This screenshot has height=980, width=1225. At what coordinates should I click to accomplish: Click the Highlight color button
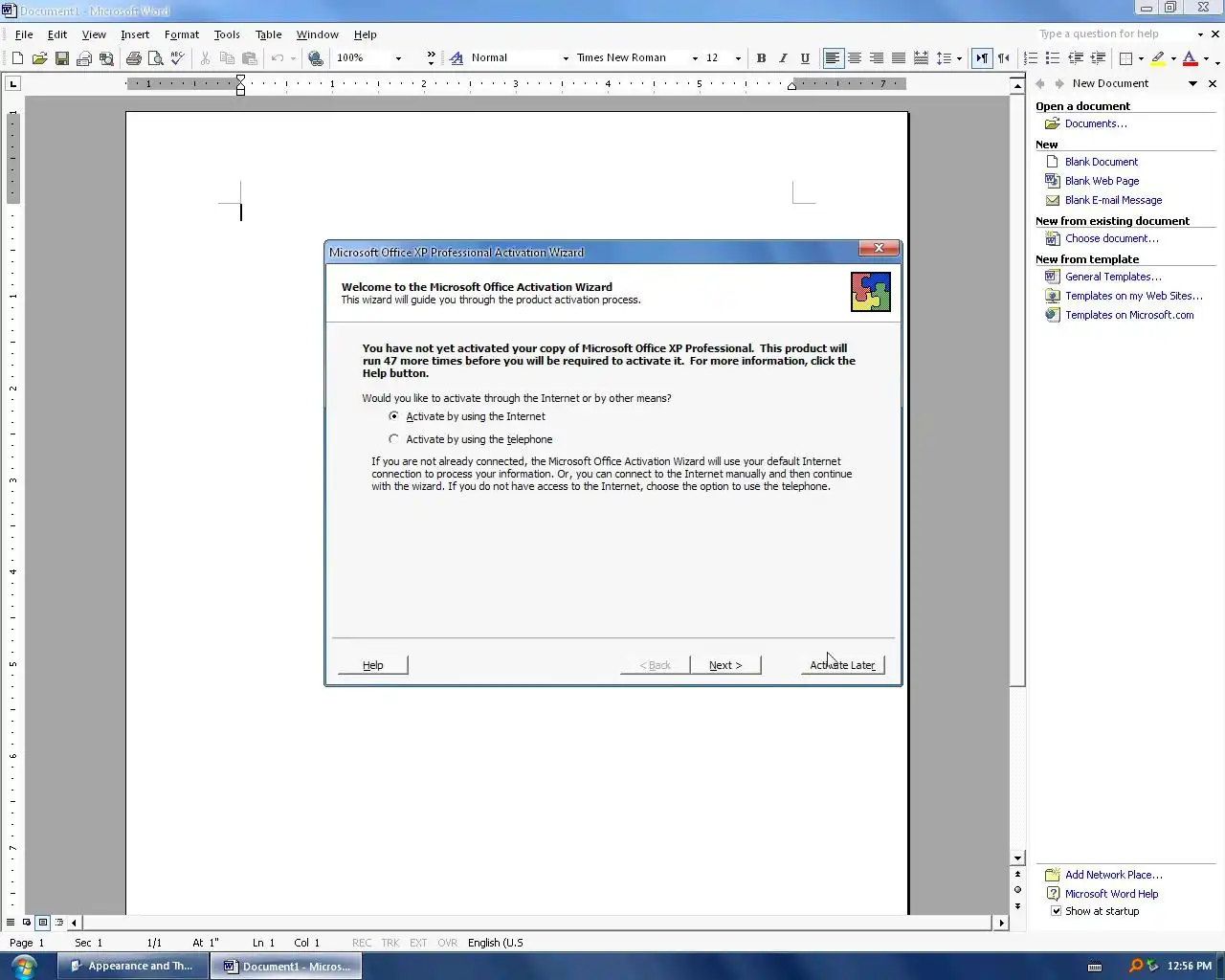(1158, 58)
